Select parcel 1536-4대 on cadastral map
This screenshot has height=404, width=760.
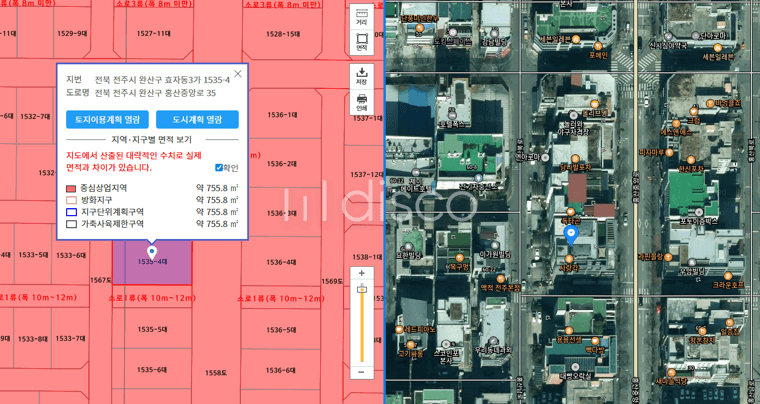[281, 263]
